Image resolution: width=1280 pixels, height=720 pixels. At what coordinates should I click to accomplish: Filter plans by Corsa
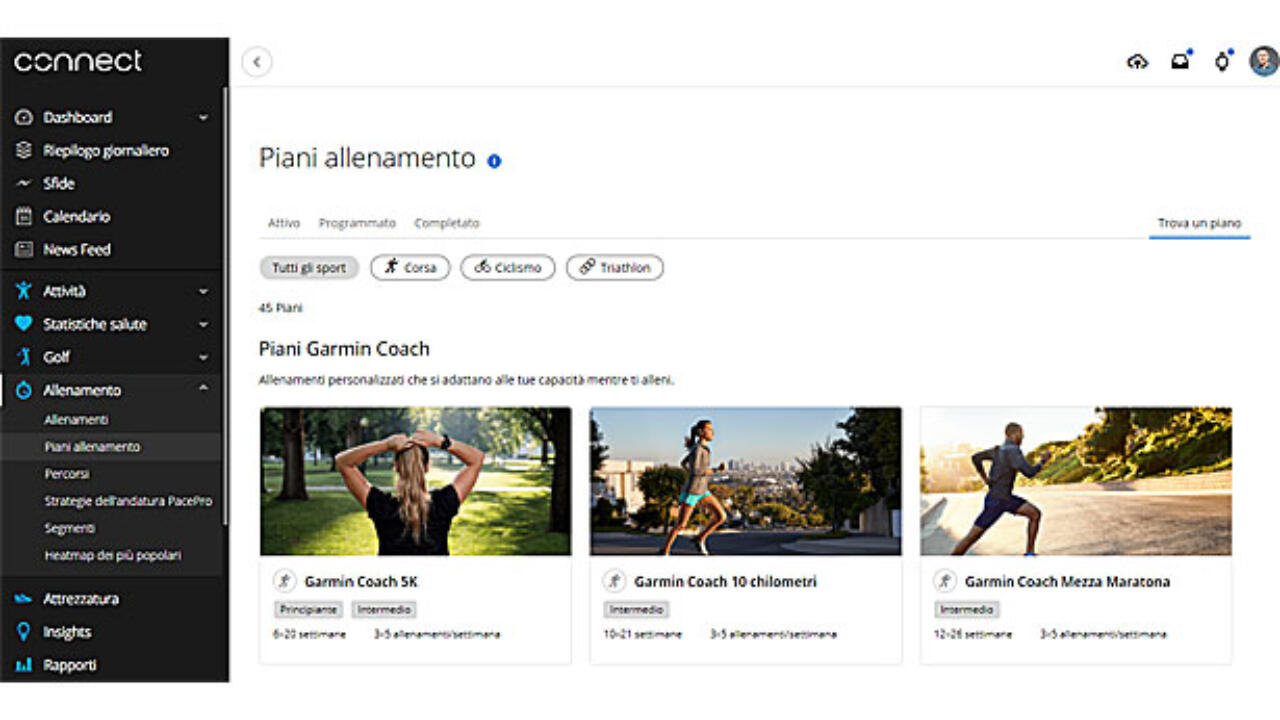pyautogui.click(x=410, y=268)
